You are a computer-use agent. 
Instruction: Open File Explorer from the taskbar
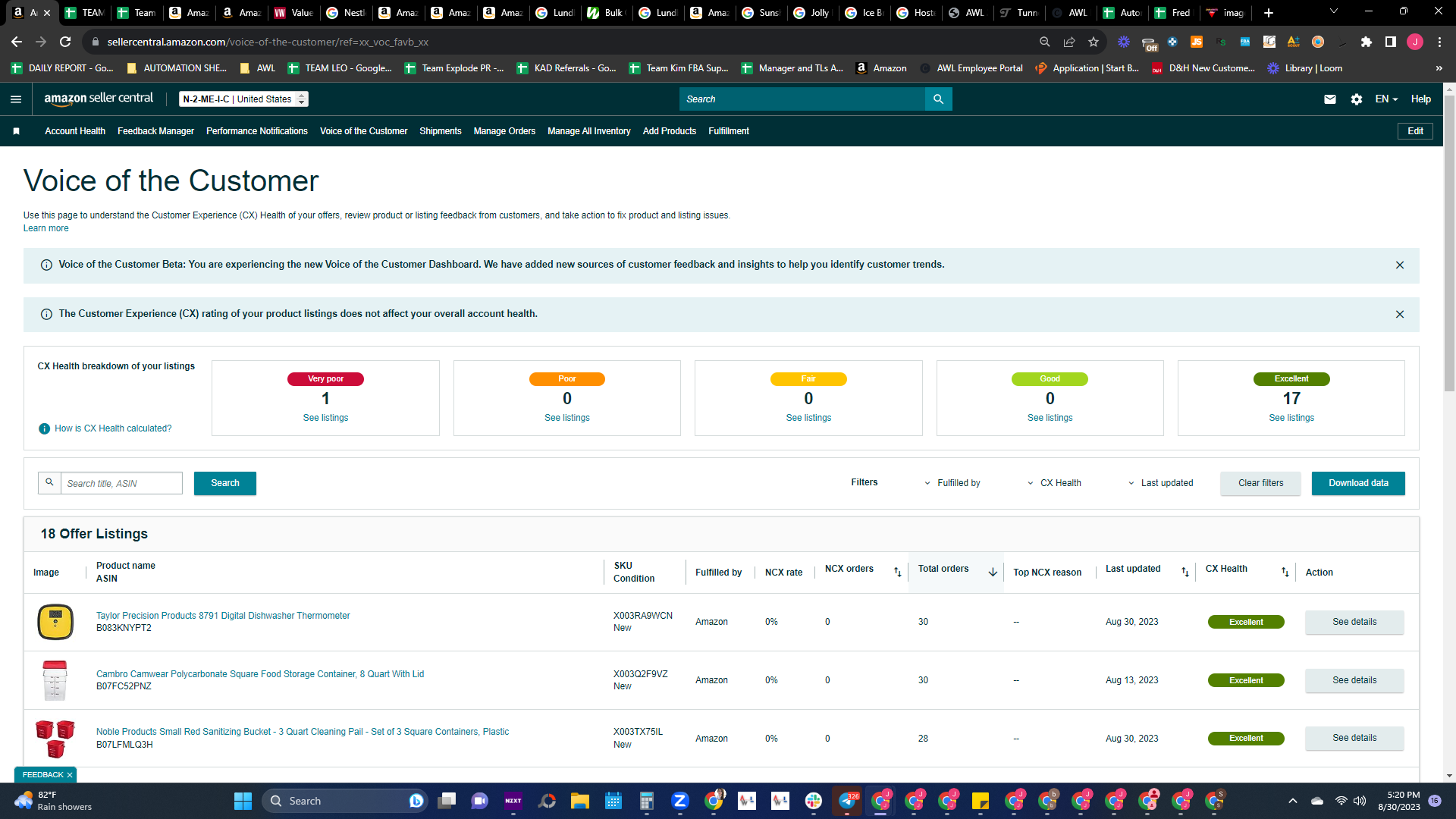click(x=580, y=801)
